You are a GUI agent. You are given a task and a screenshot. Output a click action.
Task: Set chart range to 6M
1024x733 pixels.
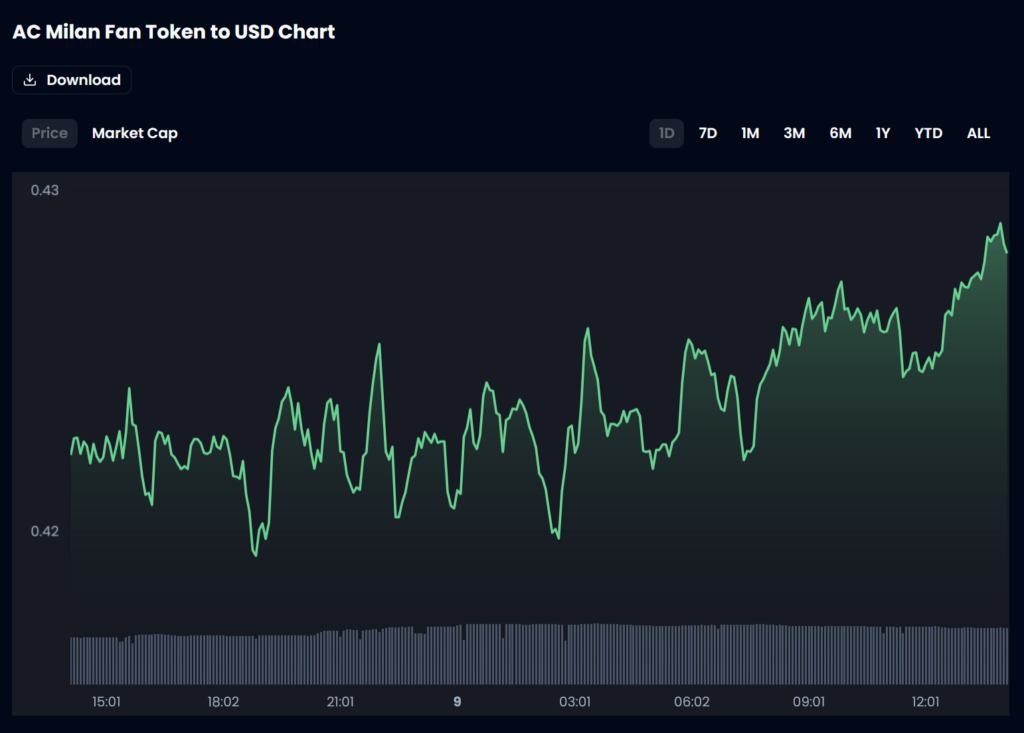click(x=840, y=133)
